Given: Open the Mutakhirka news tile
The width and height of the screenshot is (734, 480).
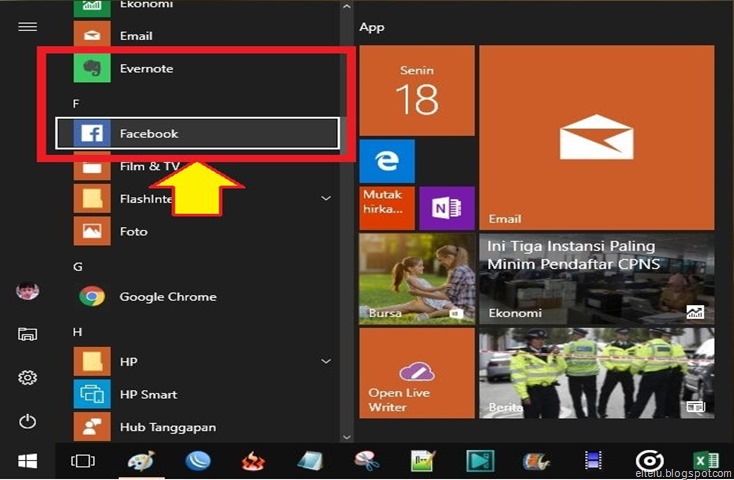Looking at the screenshot, I should click(x=387, y=208).
